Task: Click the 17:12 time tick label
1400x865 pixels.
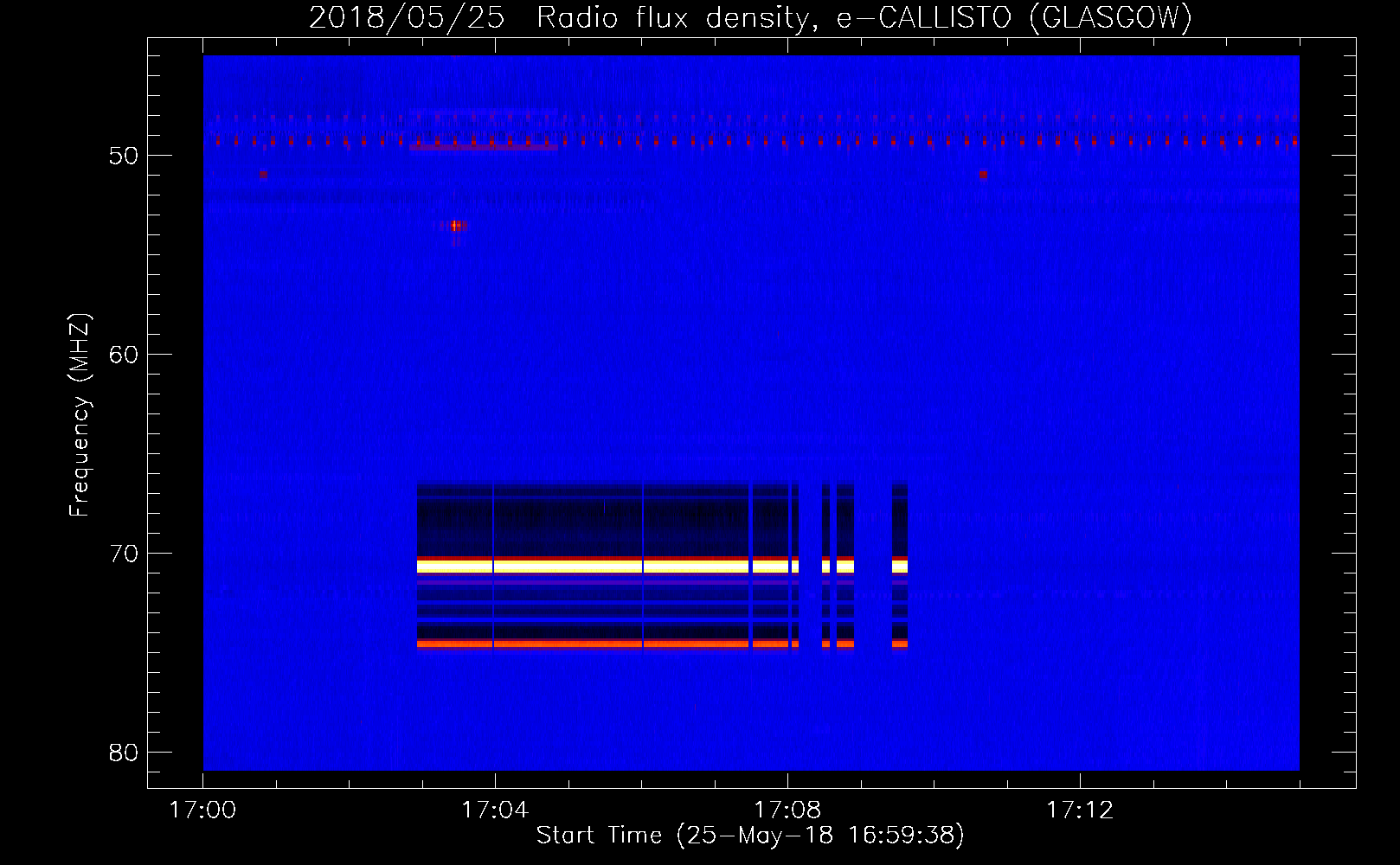Action: [x=1080, y=811]
